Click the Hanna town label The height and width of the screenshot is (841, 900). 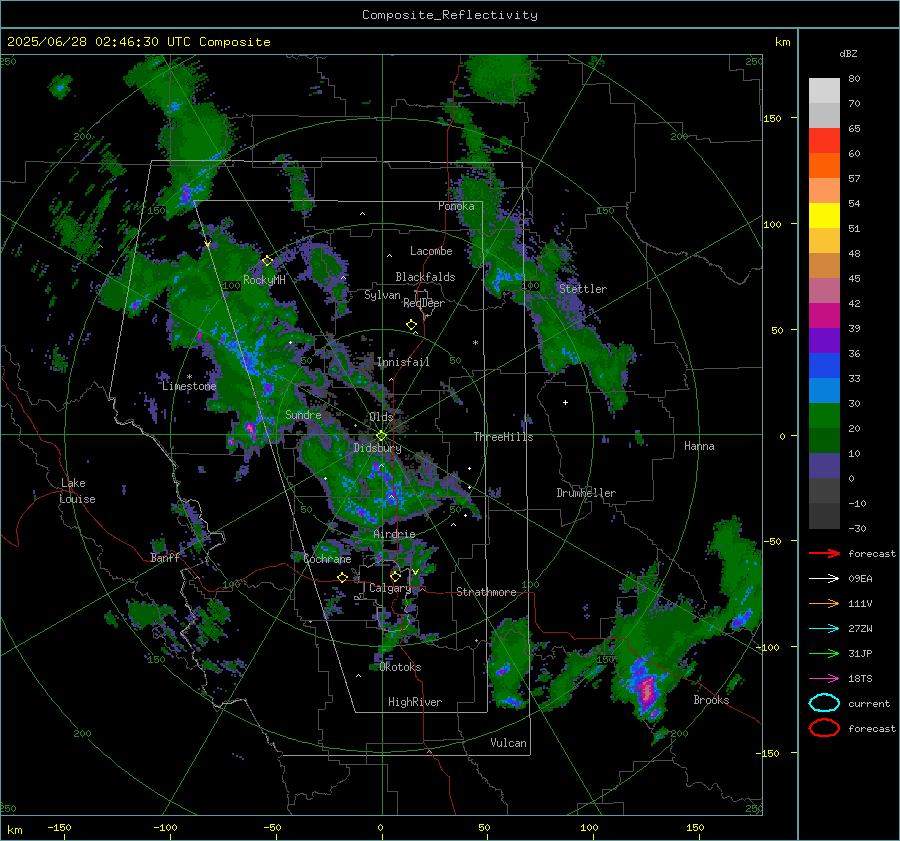coord(699,446)
